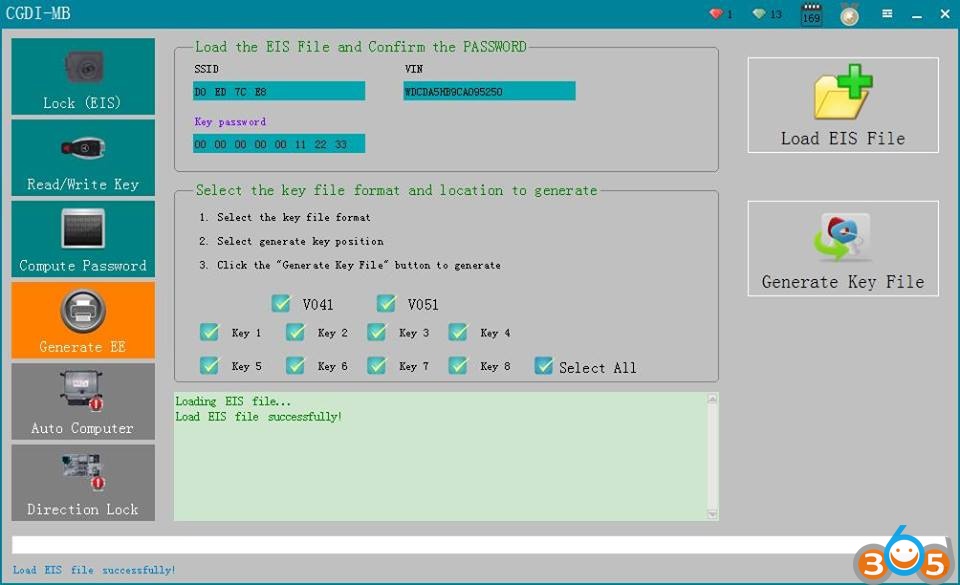The height and width of the screenshot is (585, 960).
Task: Select the Compute Password module
Action: (x=83, y=239)
